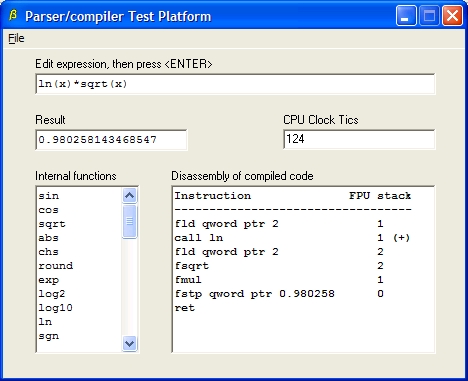
Task: Select sin in Internal functions list
Action: (49, 196)
